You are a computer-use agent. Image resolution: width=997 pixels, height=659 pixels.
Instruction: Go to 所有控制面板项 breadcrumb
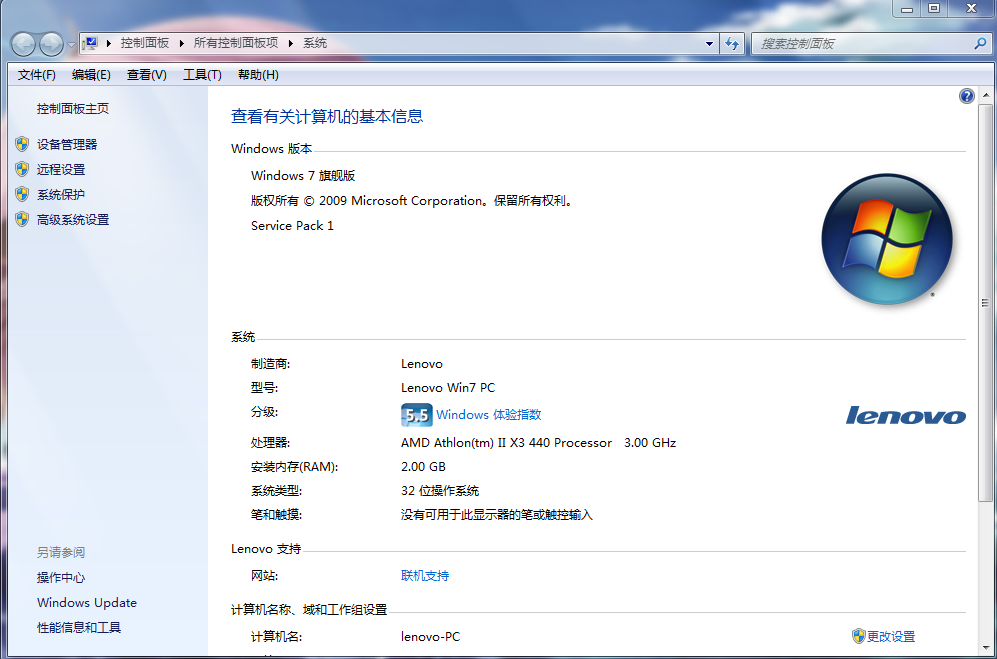click(236, 43)
